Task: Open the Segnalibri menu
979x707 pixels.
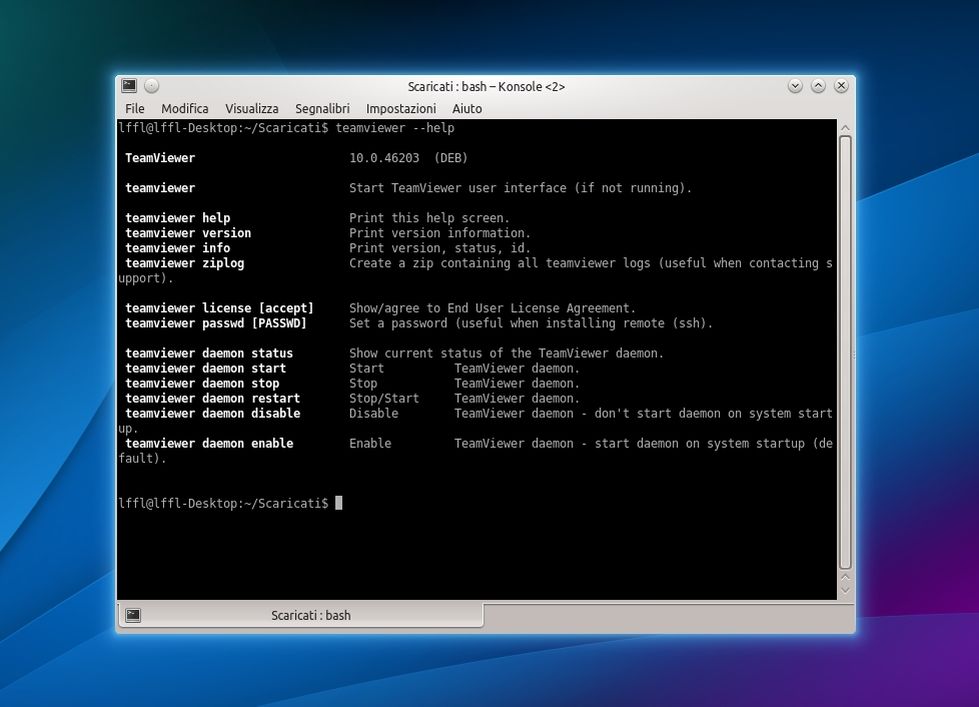Action: (322, 109)
